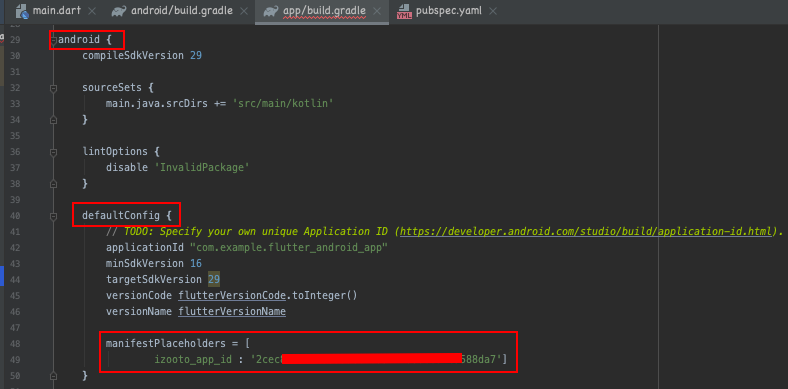Close the pubspec.yaml tab
788x389 pixels.
[492, 11]
